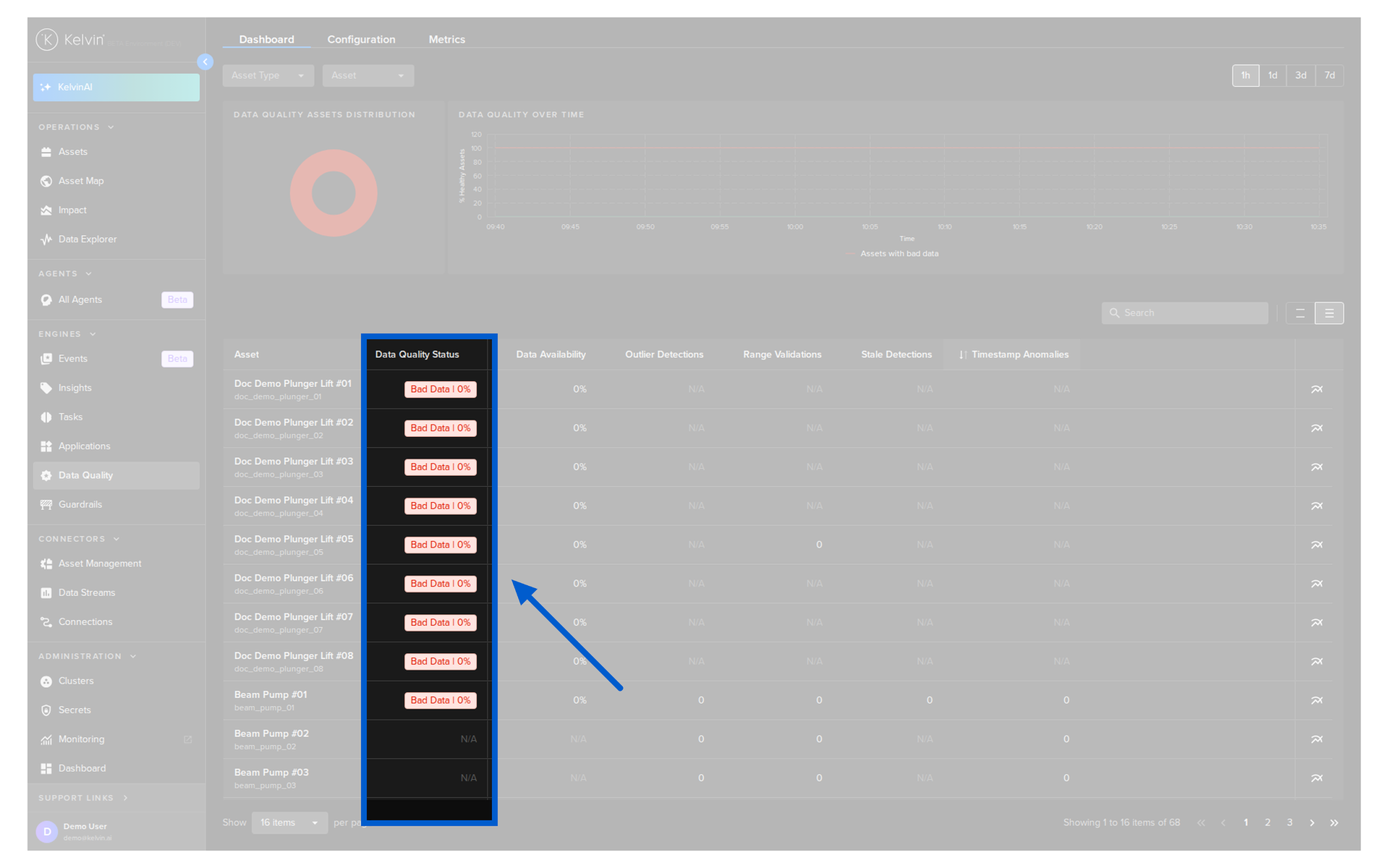Screen dimensions: 1389x868
Task: Open chart for Doc Demo Plunger Lift #01
Action: coord(1317,390)
